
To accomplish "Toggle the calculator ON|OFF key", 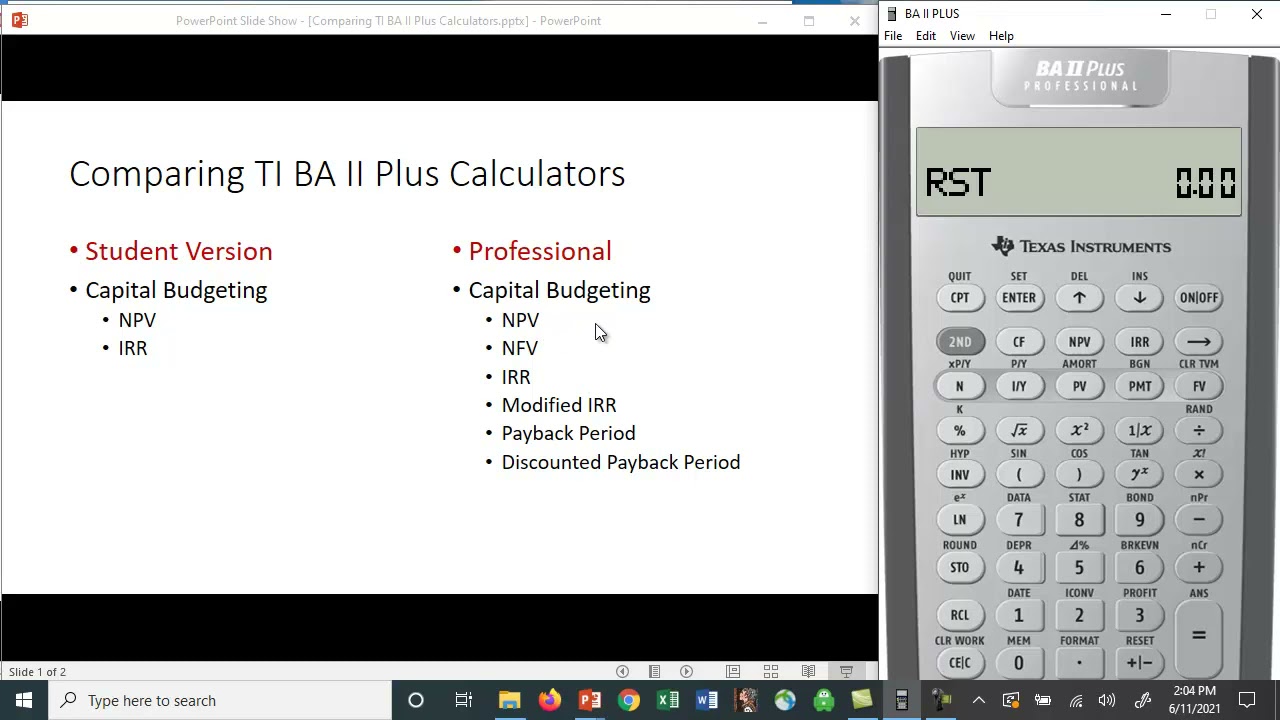I will click(x=1199, y=298).
